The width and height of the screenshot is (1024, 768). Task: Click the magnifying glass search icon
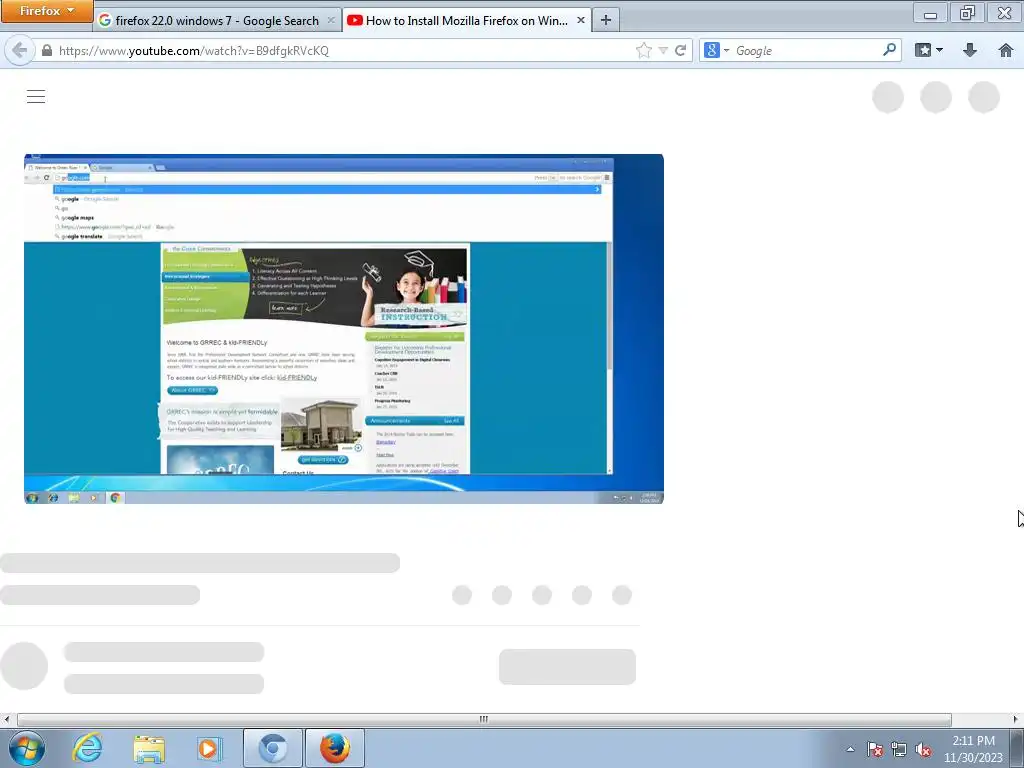coord(889,50)
